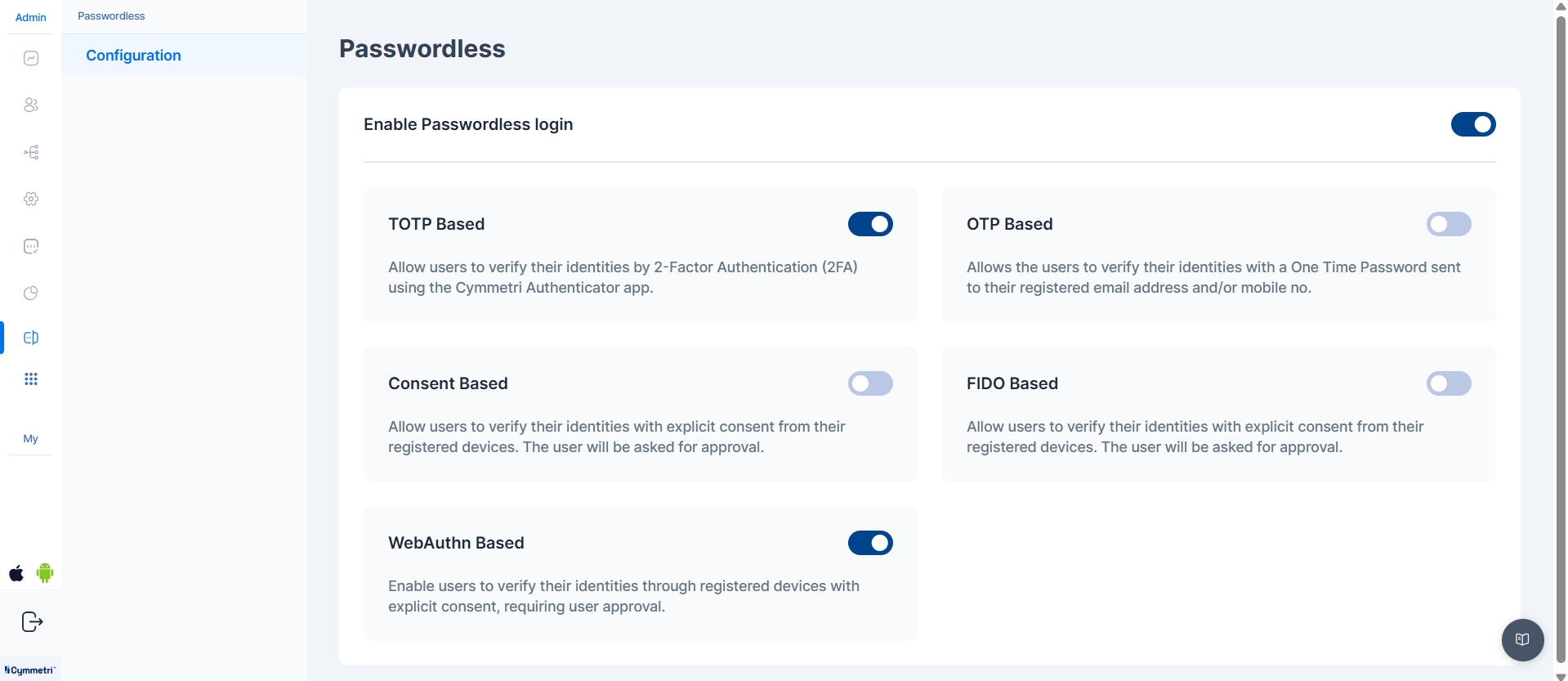1568x681 pixels.
Task: Click the workflow hierarchy icon in sidebar
Action: (31, 152)
